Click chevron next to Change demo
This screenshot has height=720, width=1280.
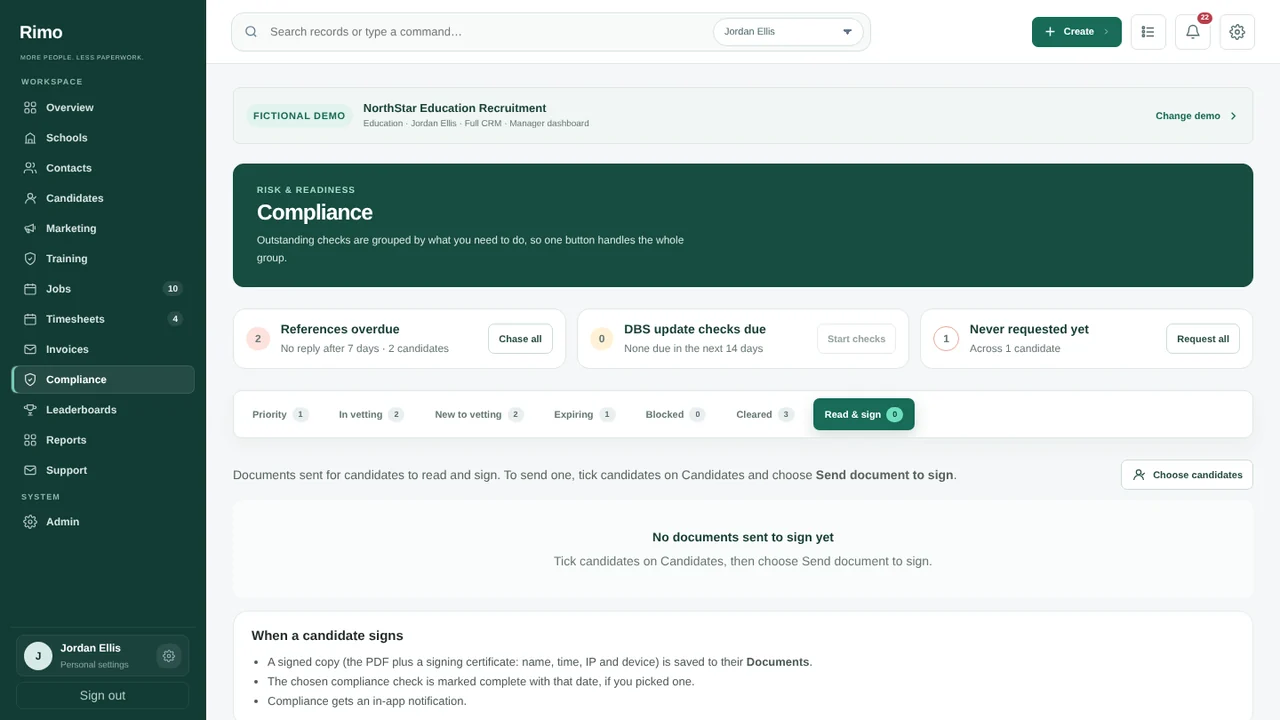coord(1233,116)
